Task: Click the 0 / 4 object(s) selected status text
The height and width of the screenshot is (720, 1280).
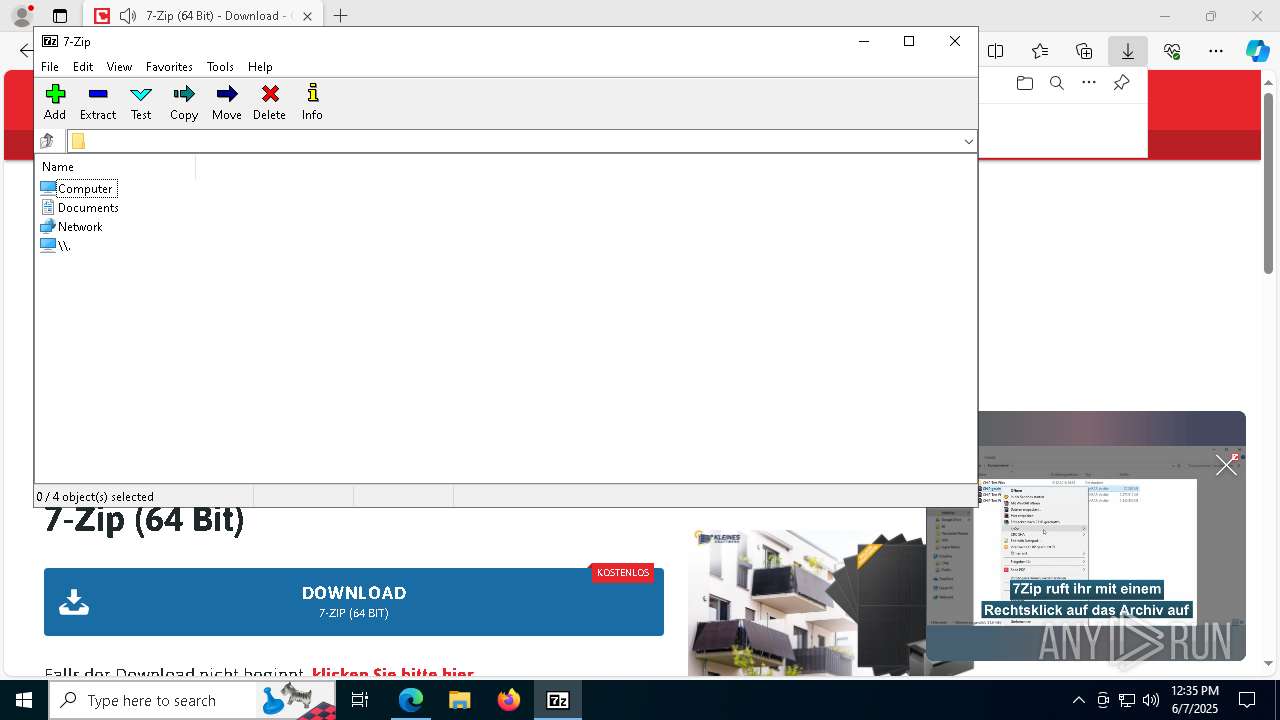Action: 95,496
